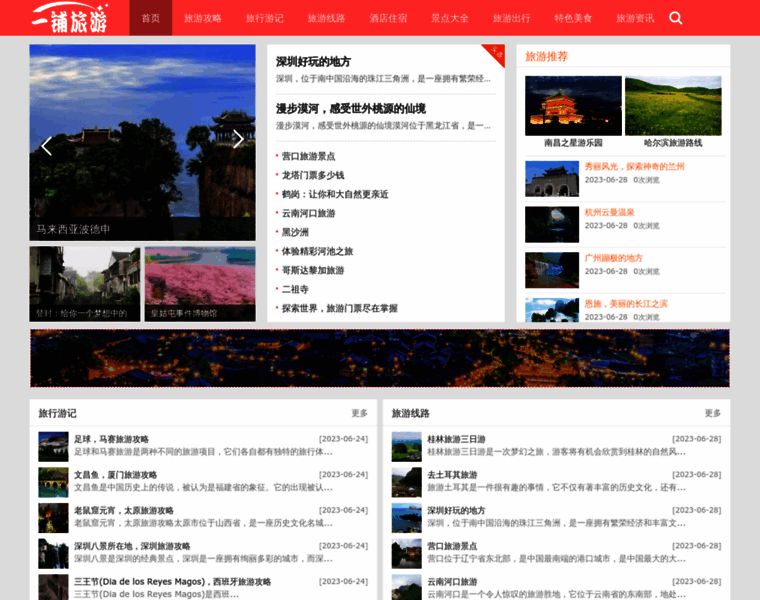Click the 旅行游记 section heading
The height and width of the screenshot is (600, 760).
[58, 413]
